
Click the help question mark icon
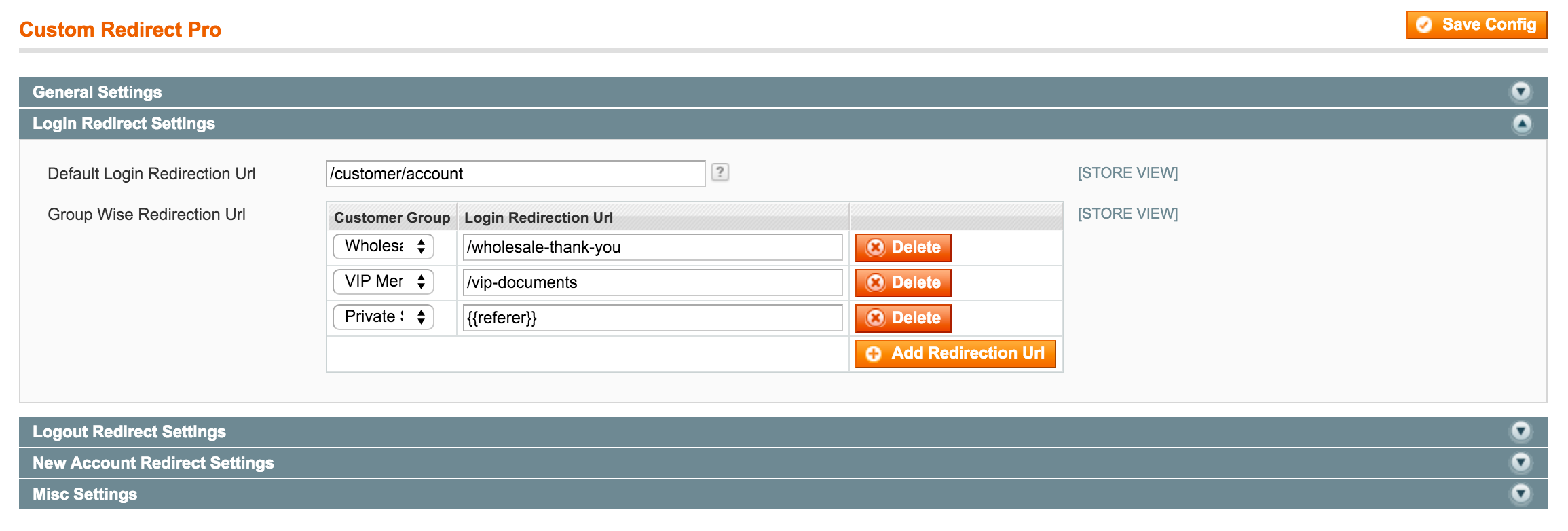click(x=720, y=172)
